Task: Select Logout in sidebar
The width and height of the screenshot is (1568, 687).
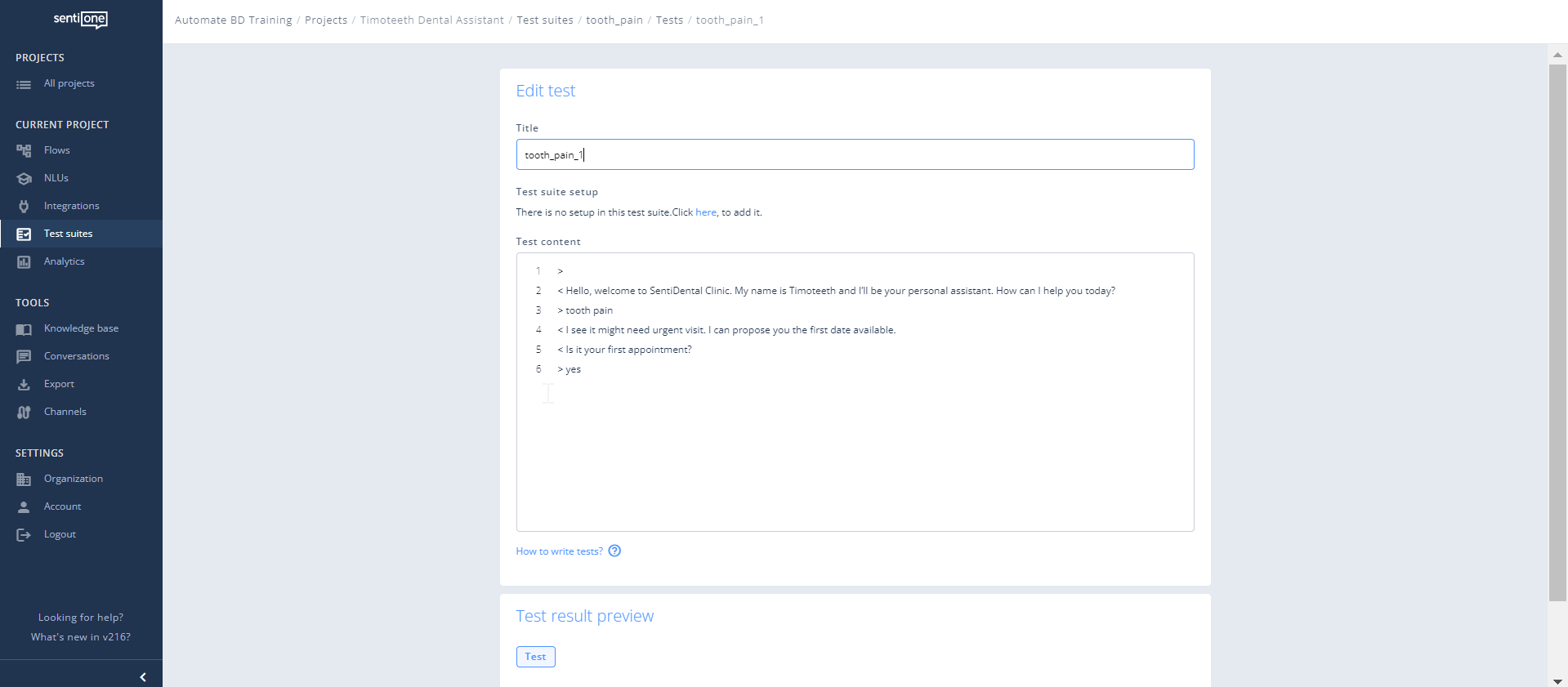Action: click(60, 534)
